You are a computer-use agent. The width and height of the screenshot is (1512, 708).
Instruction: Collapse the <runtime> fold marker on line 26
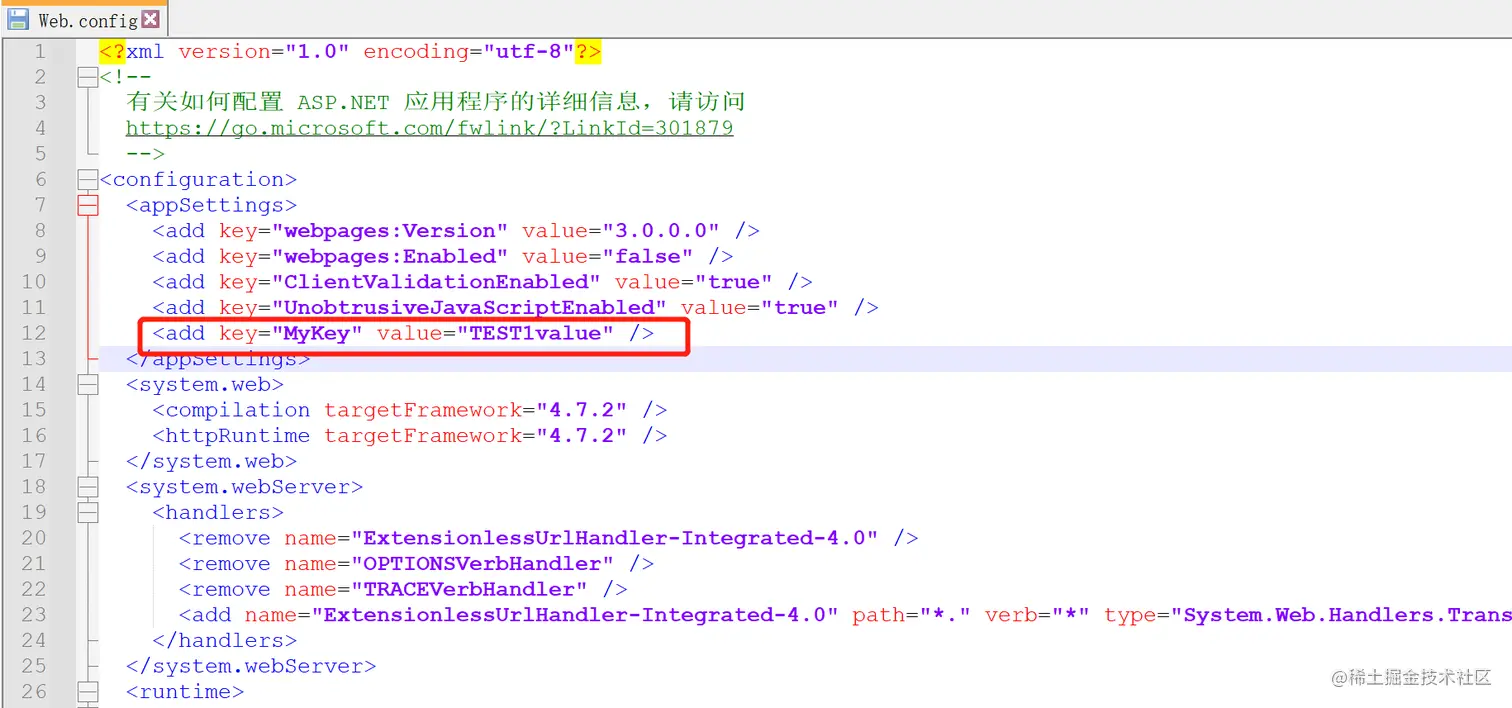tap(88, 691)
